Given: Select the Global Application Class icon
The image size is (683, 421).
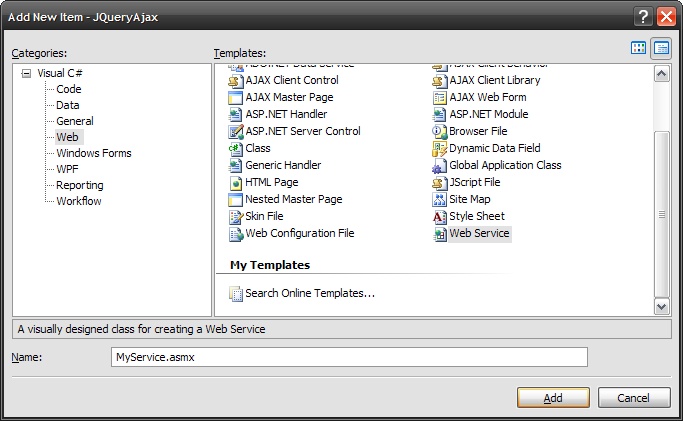Looking at the screenshot, I should [440, 165].
